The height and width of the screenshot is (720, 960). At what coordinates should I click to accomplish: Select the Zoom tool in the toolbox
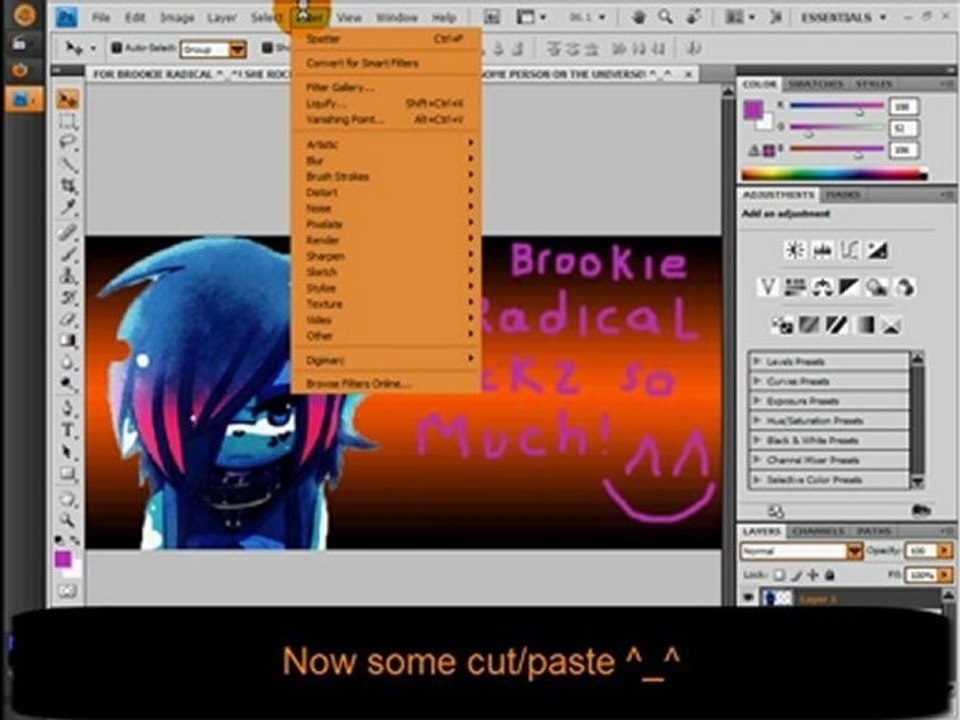click(68, 520)
